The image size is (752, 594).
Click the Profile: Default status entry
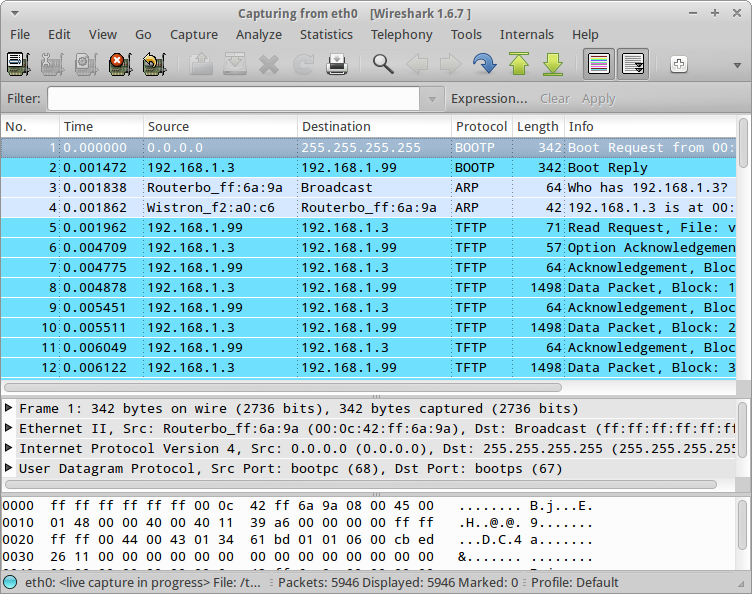(x=575, y=582)
